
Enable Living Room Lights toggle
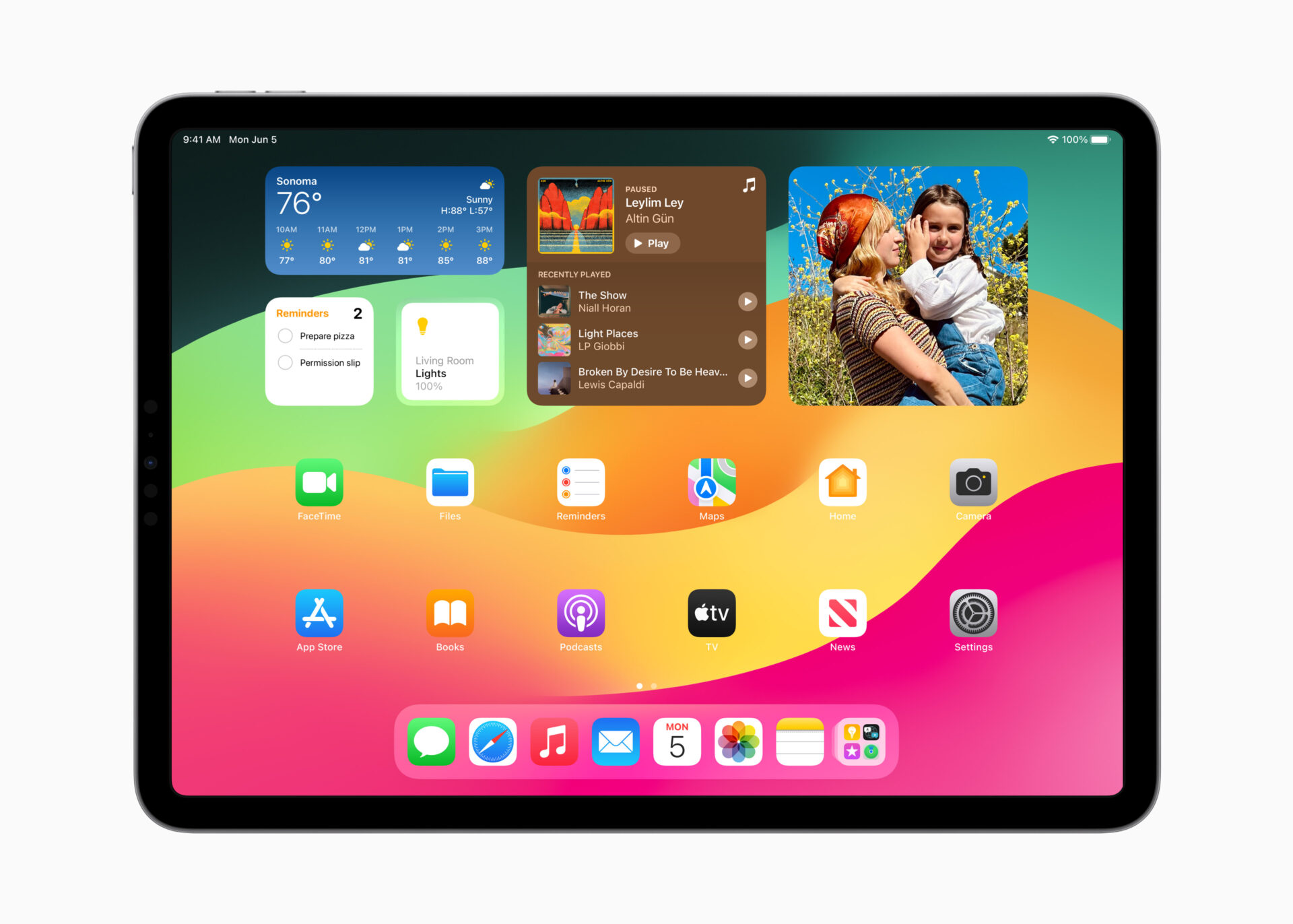coord(450,340)
